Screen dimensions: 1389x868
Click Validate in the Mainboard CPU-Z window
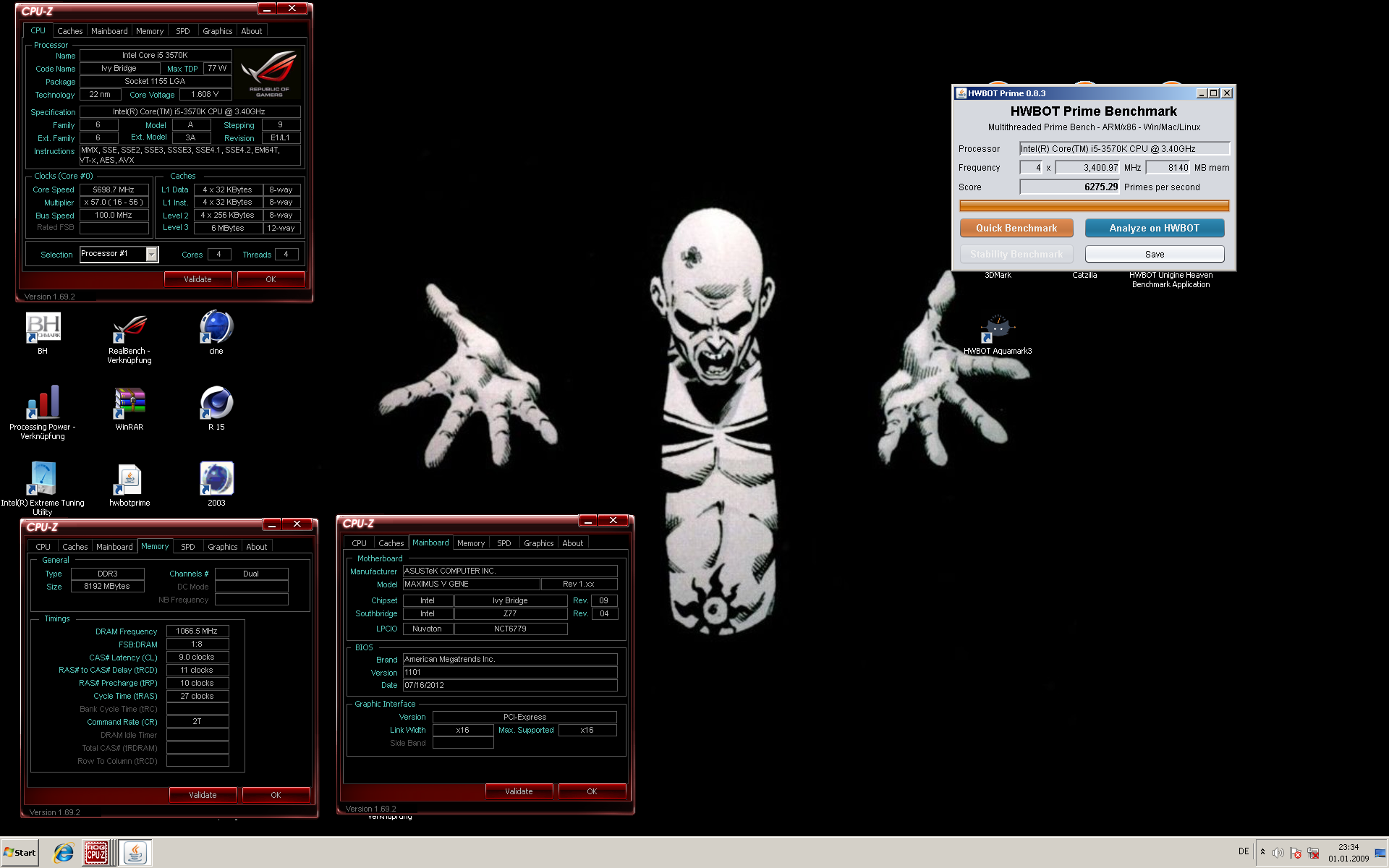point(519,791)
